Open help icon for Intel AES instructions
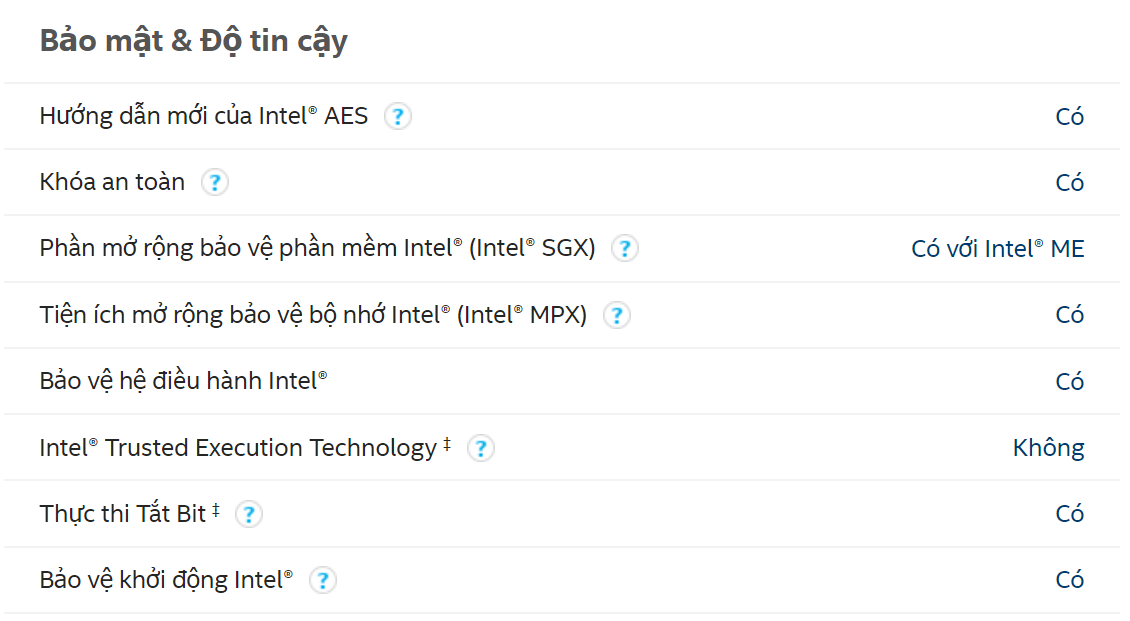 (398, 116)
